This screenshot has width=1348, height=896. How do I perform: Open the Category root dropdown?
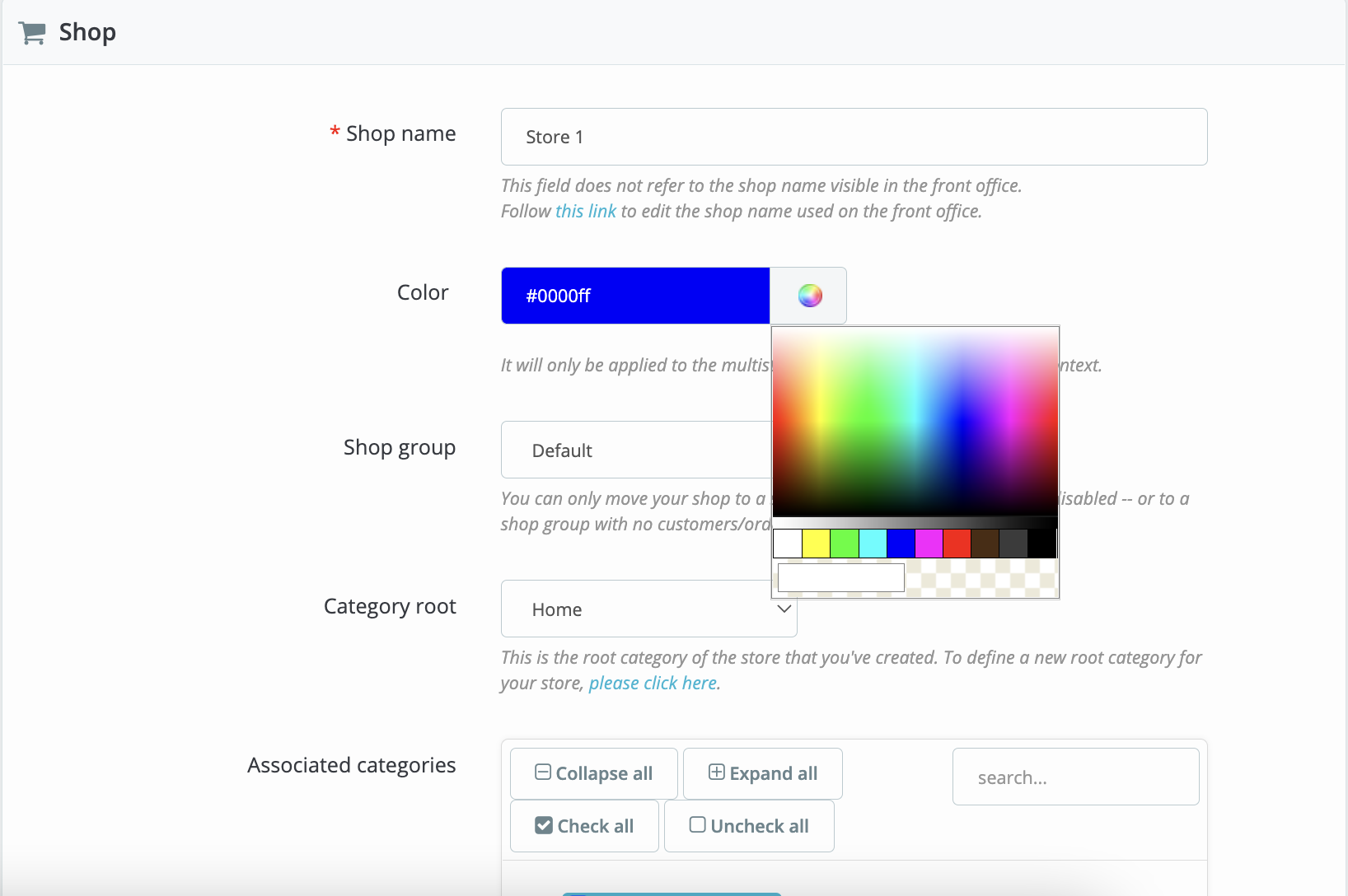click(648, 609)
